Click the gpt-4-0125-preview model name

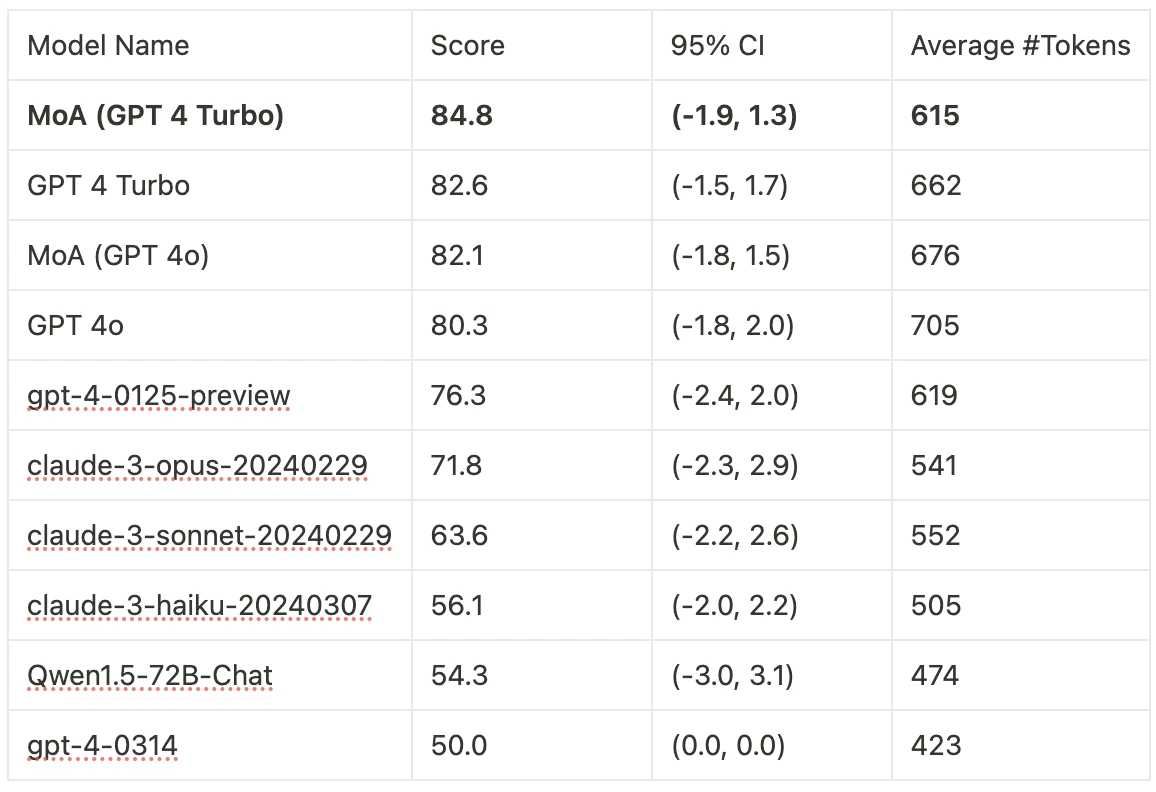point(158,396)
